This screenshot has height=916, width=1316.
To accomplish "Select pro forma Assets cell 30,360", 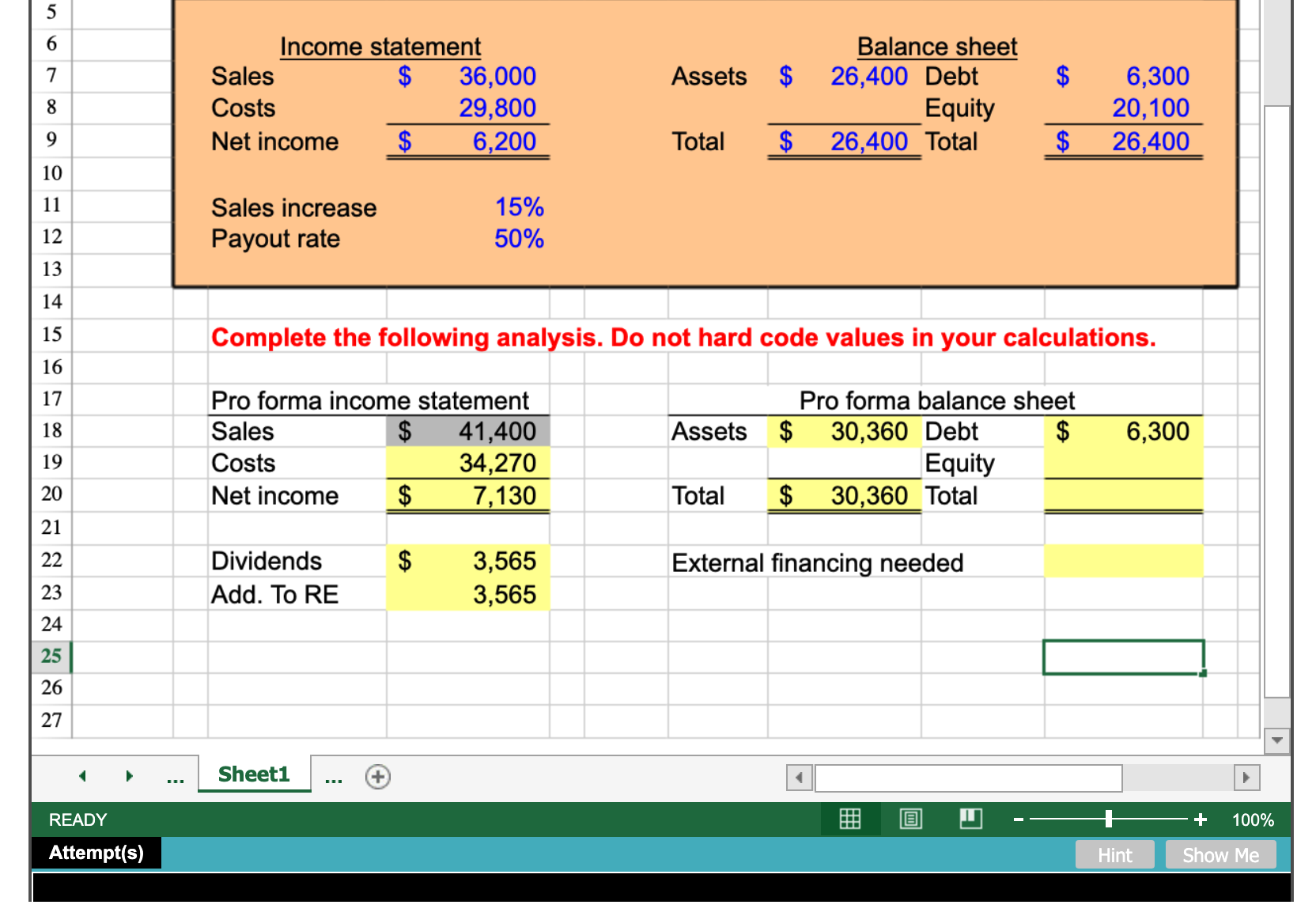I will tap(844, 431).
